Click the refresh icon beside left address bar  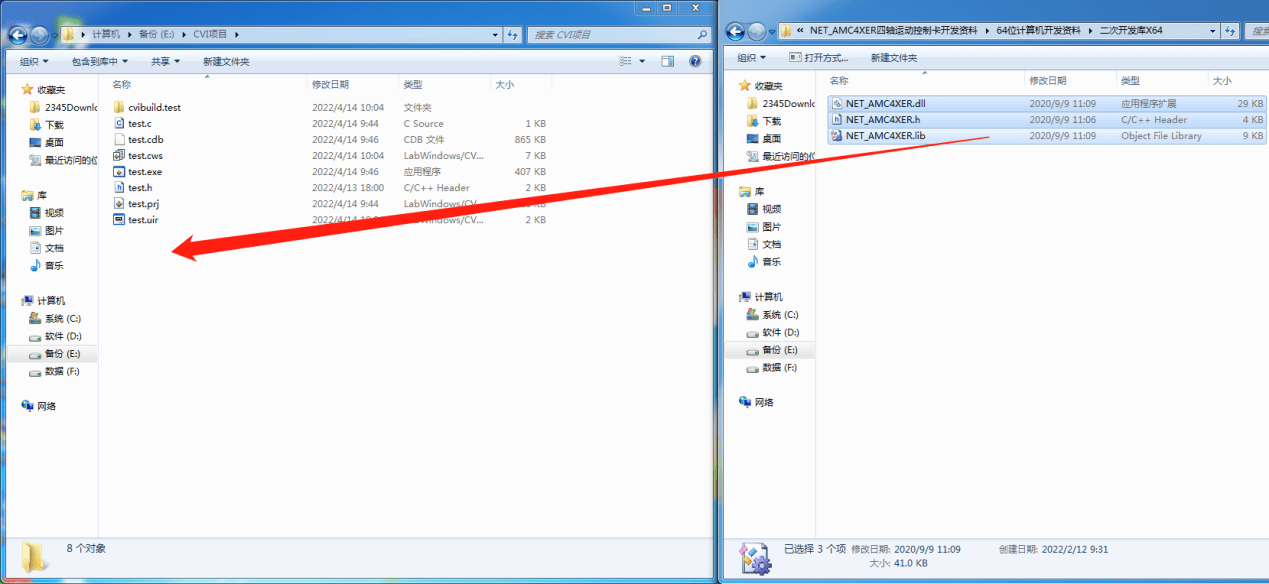(513, 34)
